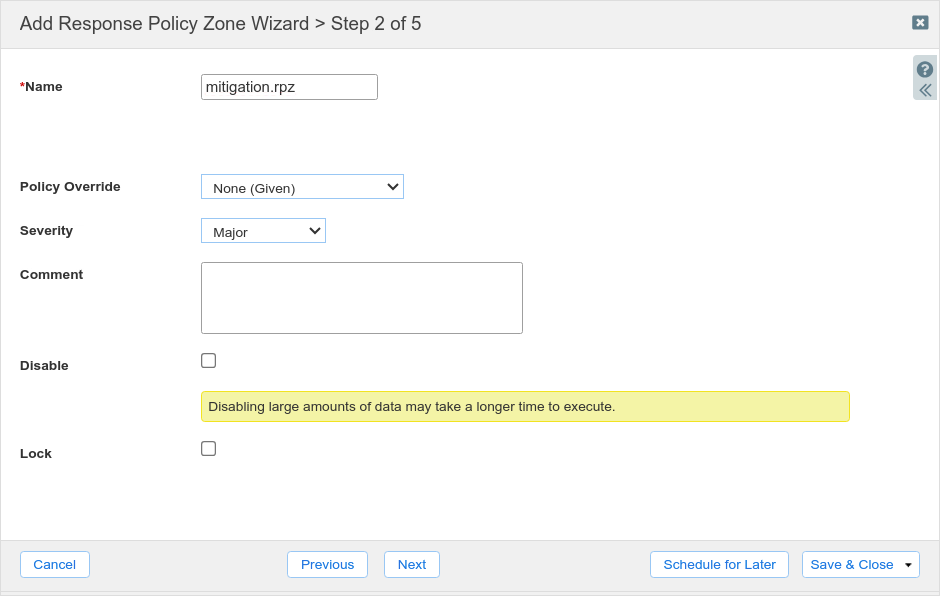This screenshot has width=940, height=596.
Task: Click the Comment field label
Action: click(51, 275)
